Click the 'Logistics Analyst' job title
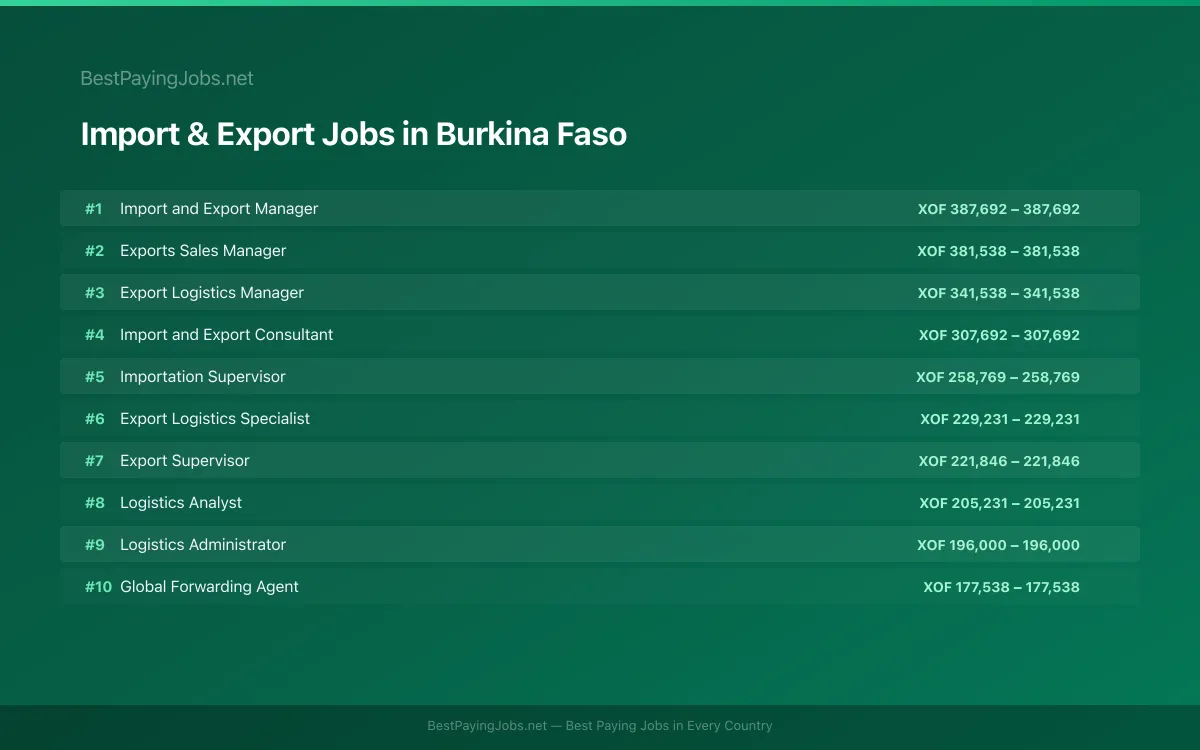Viewport: 1200px width, 750px height. point(181,503)
